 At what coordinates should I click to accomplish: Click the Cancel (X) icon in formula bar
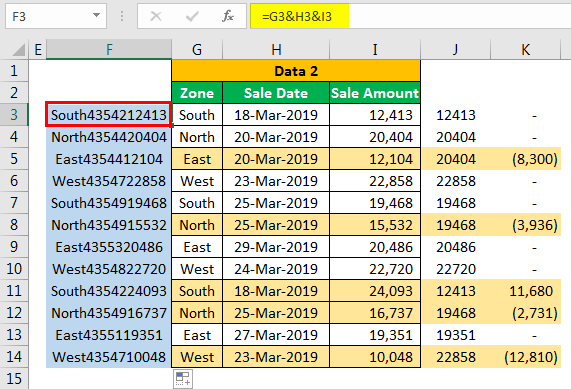click(x=156, y=16)
